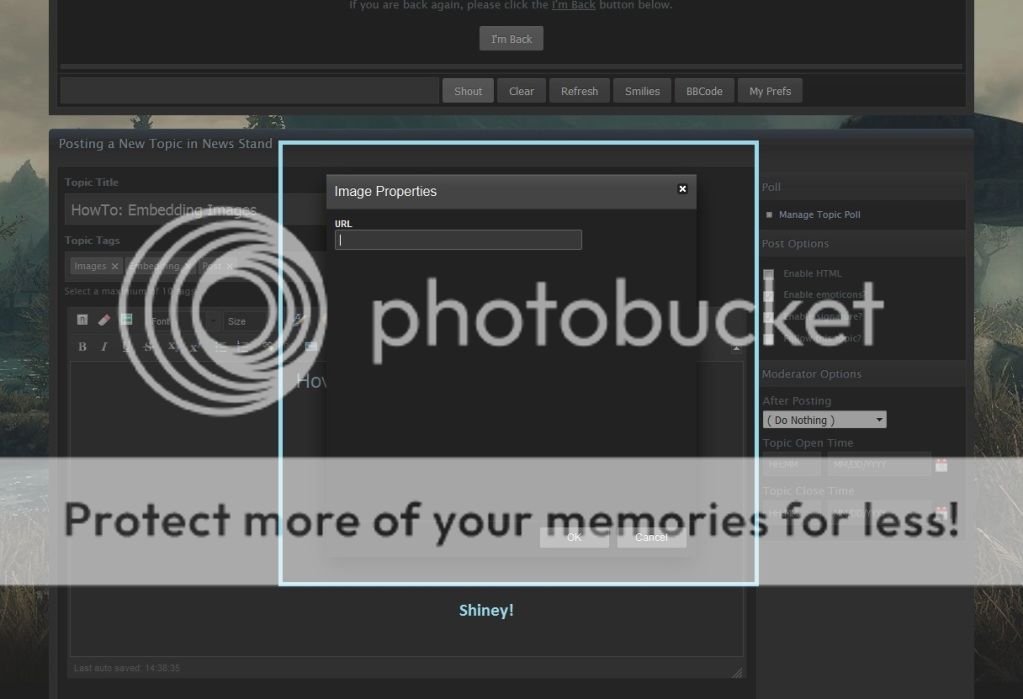The image size is (1023, 699).
Task: Click the eraser Remove Format icon
Action: [104, 319]
